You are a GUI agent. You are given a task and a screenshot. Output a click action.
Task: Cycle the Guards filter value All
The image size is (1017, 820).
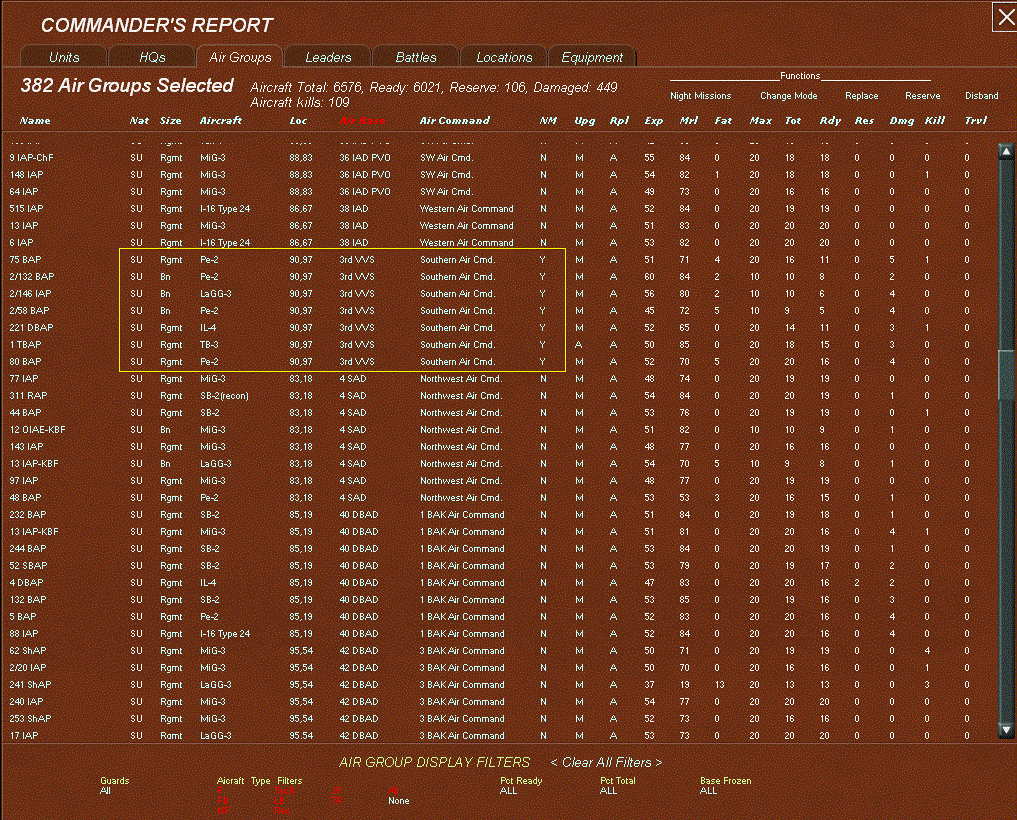click(x=105, y=790)
